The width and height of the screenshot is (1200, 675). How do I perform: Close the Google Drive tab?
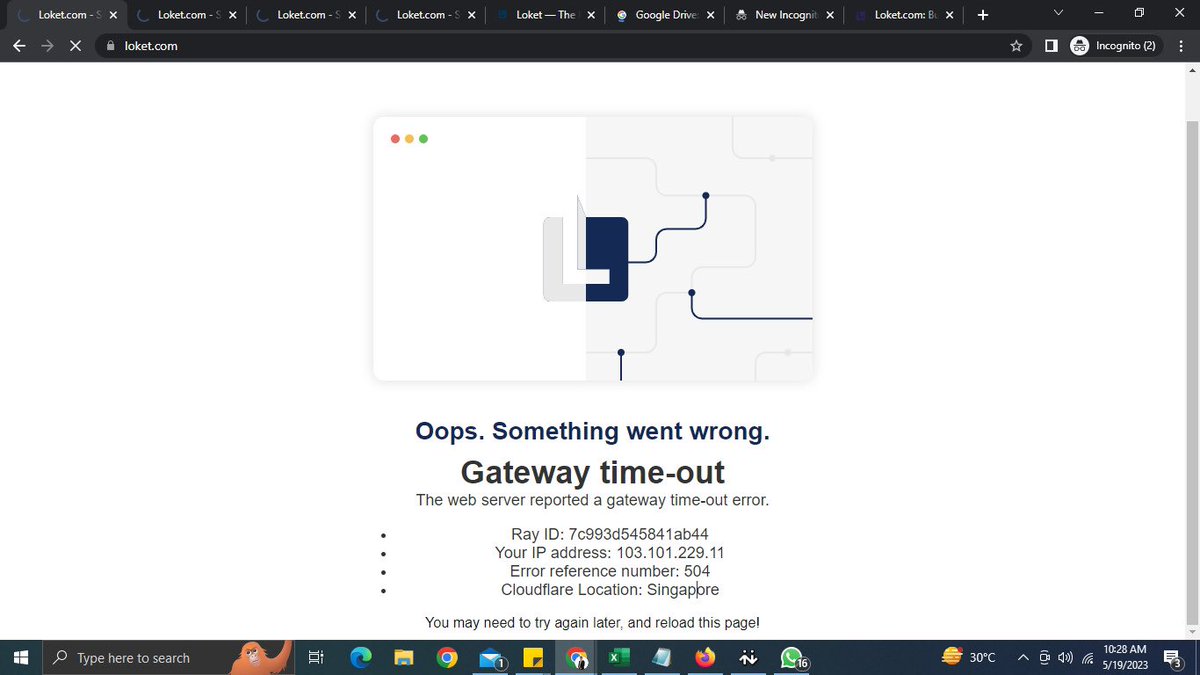pyautogui.click(x=710, y=15)
